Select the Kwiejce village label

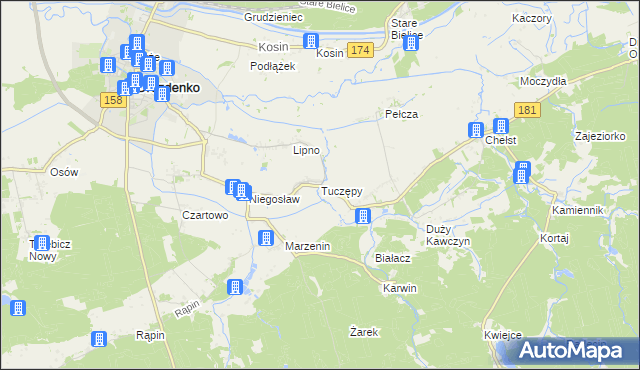(503, 335)
